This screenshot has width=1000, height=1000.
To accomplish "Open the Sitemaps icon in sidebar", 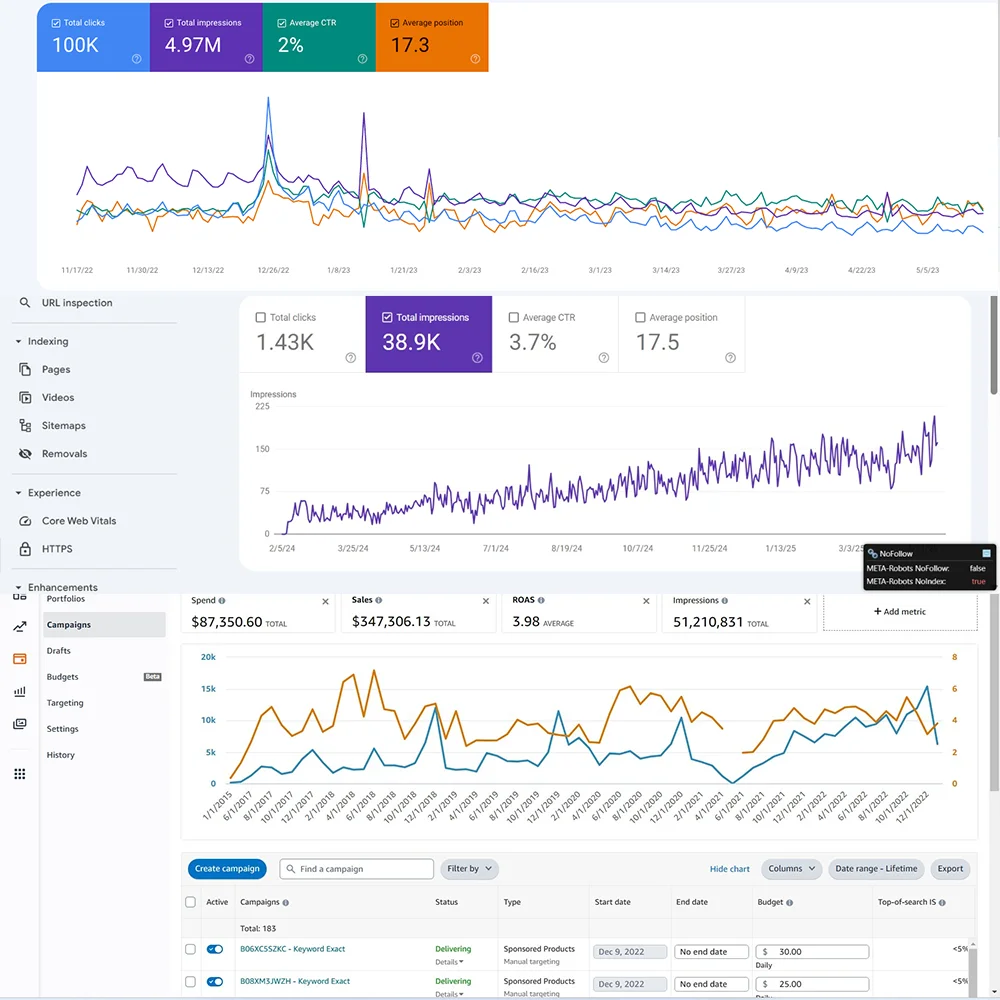I will [25, 426].
